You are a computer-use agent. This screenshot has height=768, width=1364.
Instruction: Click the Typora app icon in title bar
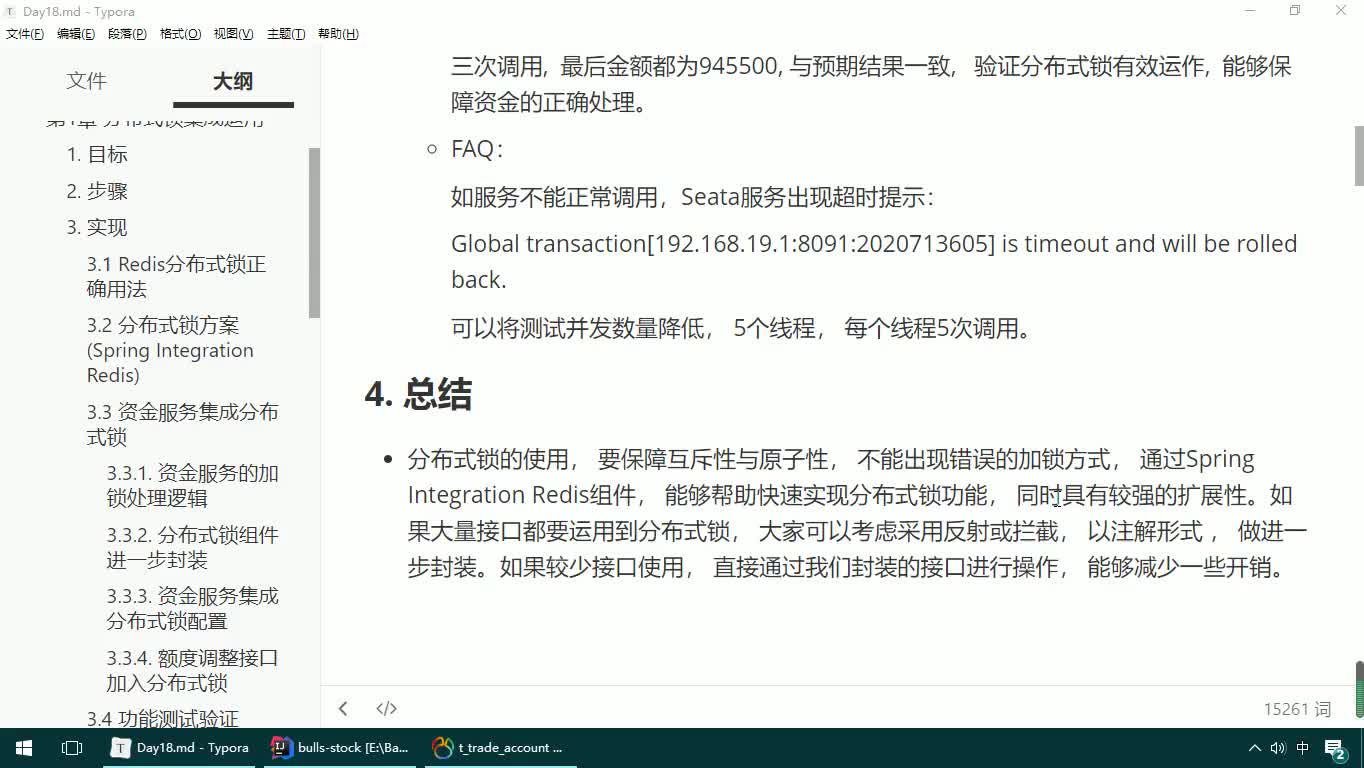(x=11, y=11)
